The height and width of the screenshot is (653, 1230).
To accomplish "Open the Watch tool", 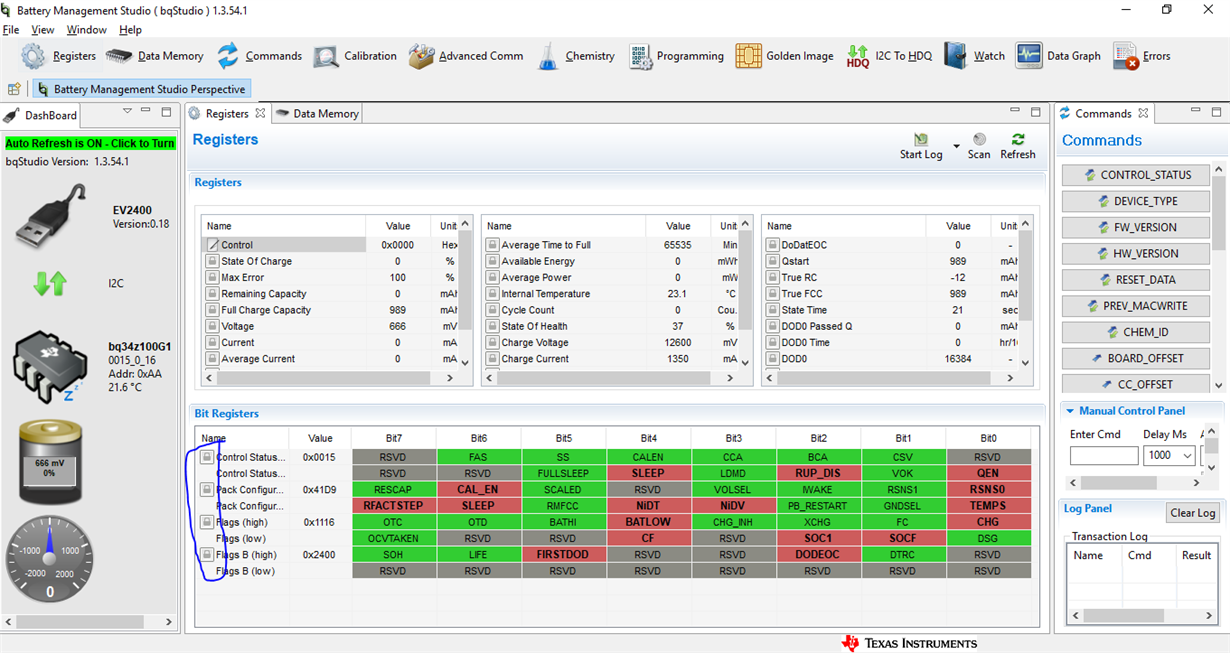I will point(974,56).
